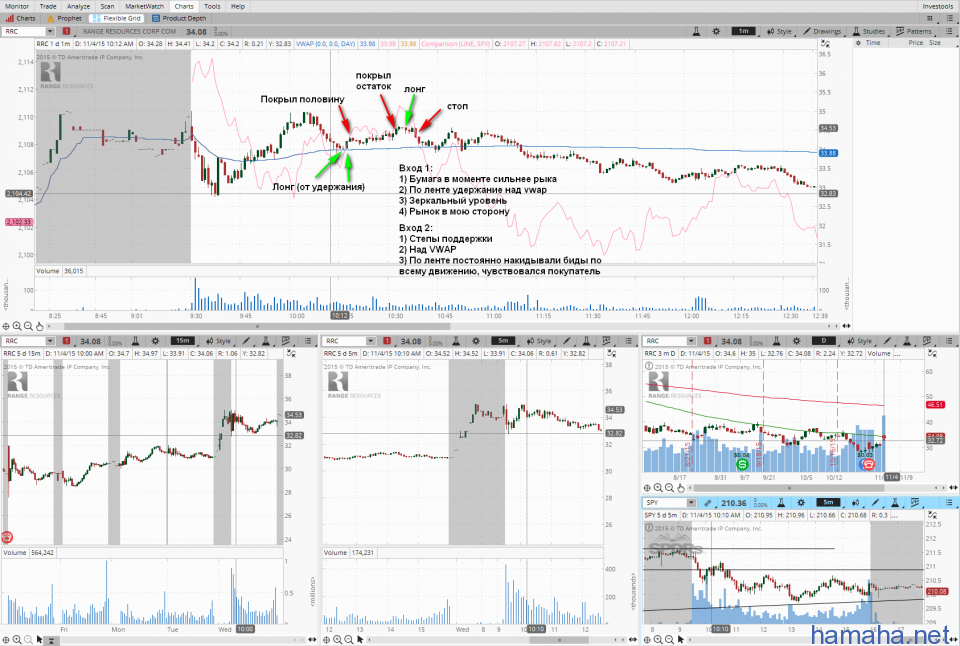Viewport: 960px width, 646px height.
Task: Click the Price column header
Action: click(915, 43)
